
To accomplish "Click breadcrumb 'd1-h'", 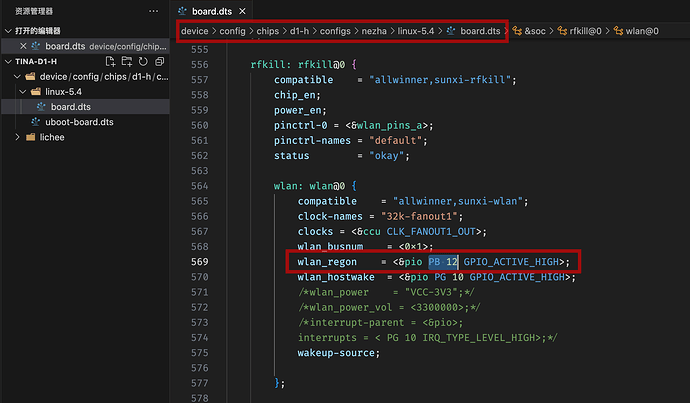I will [299, 31].
